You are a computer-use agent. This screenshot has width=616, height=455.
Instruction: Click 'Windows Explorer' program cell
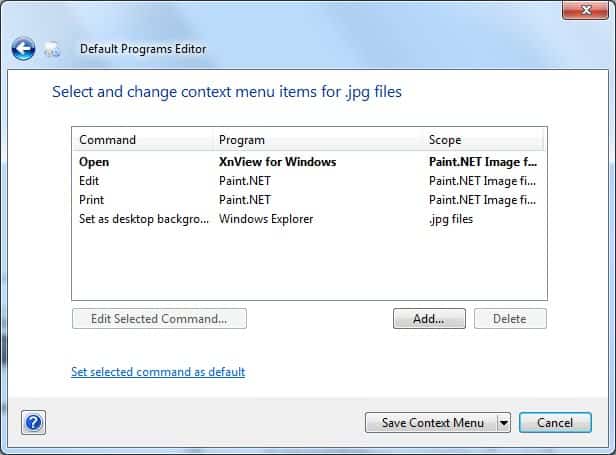pyautogui.click(x=266, y=219)
